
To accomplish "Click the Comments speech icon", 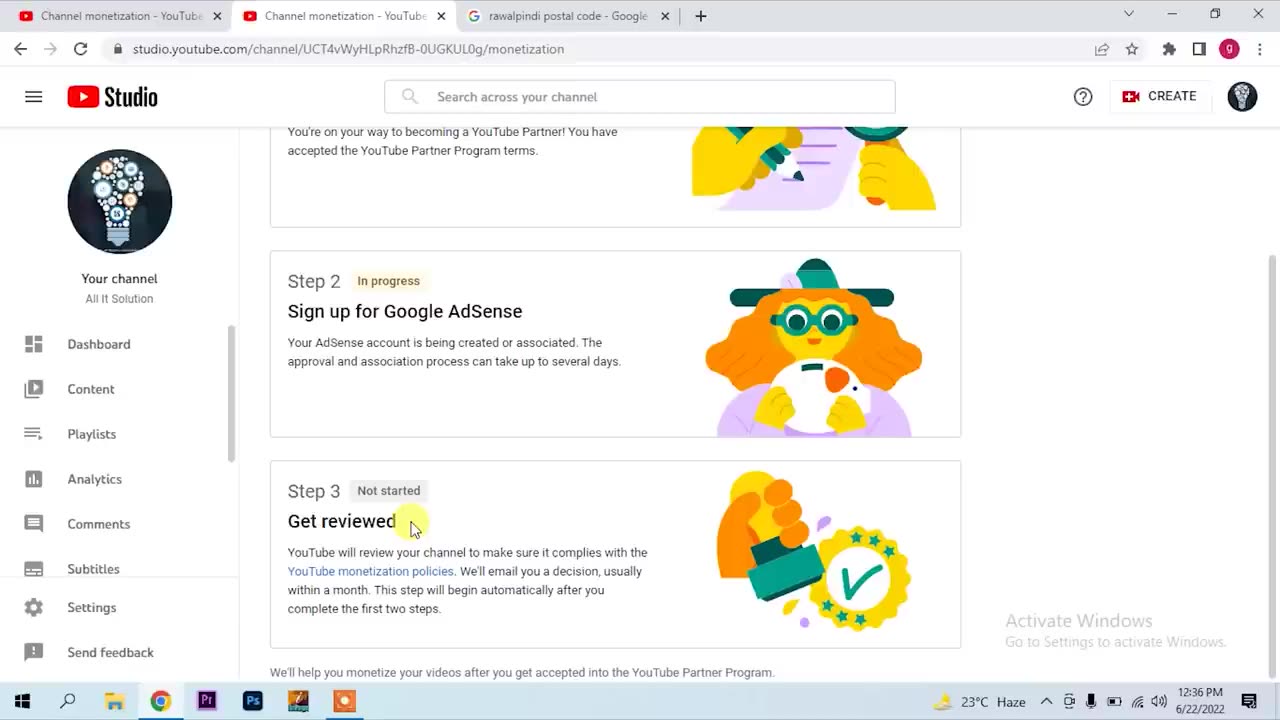I will (34, 524).
